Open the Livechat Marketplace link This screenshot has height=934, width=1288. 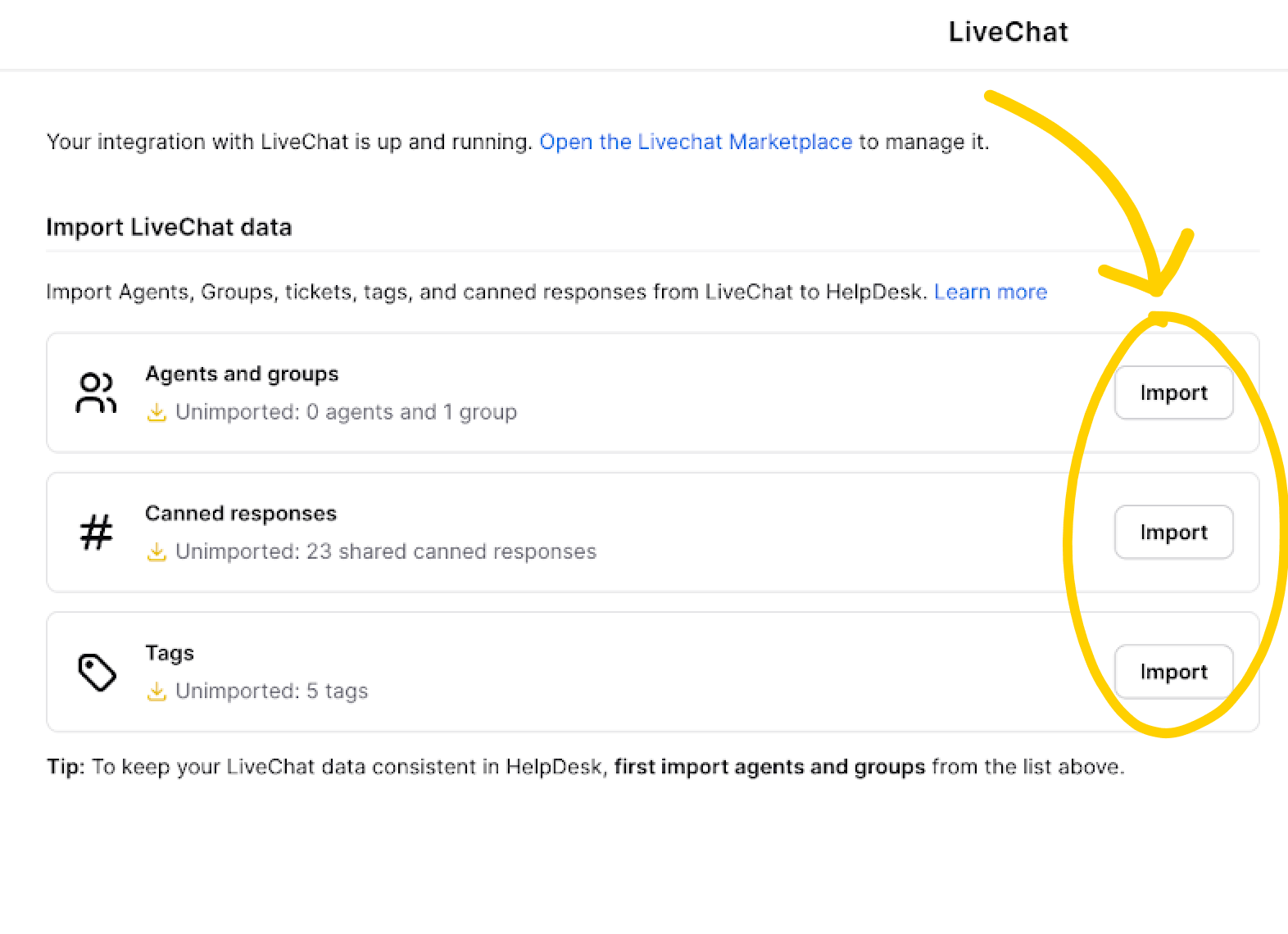tap(696, 142)
